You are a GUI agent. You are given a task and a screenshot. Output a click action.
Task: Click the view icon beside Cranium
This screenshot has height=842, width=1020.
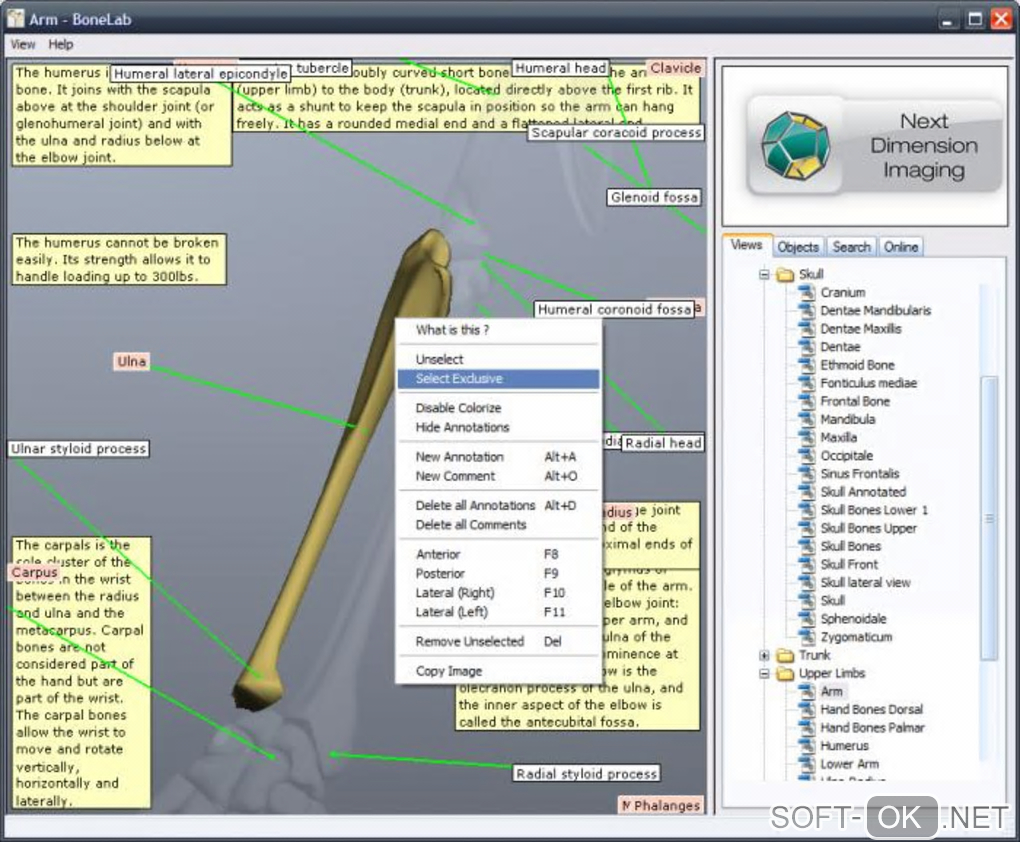point(807,293)
